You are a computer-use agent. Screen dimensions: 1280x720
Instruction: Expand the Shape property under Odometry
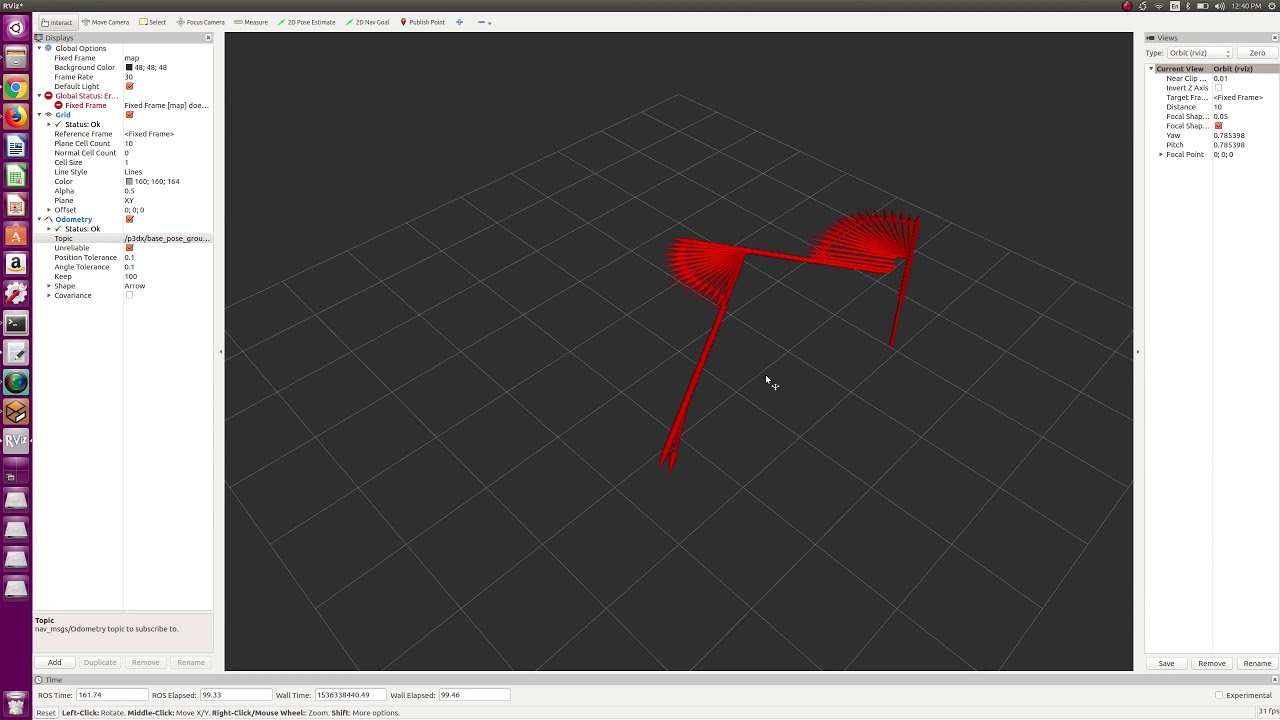(49, 286)
